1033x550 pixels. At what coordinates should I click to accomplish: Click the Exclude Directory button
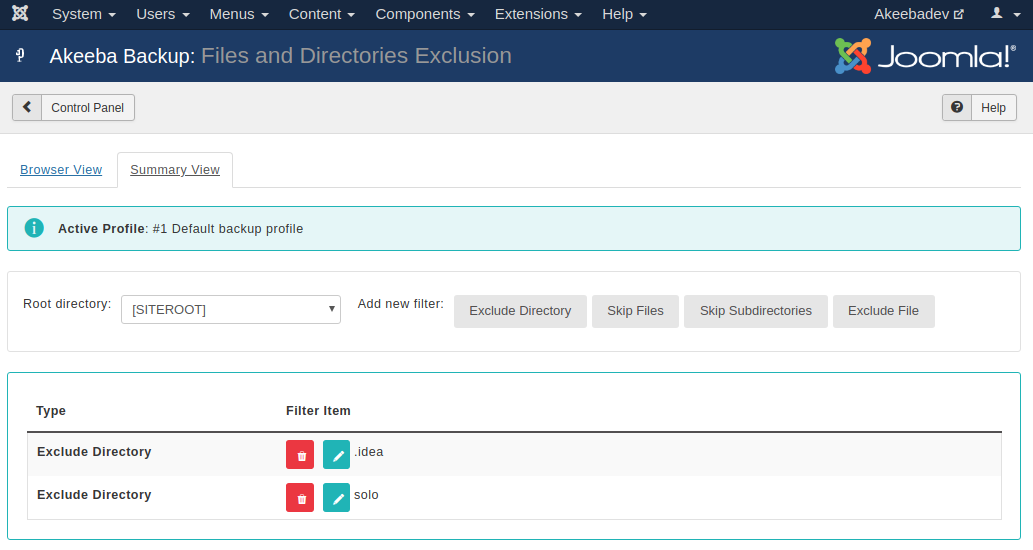tap(520, 311)
